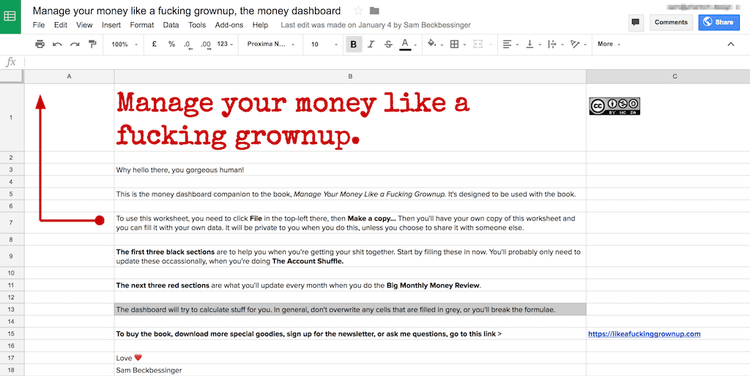Open text wrapping options

pos(551,44)
